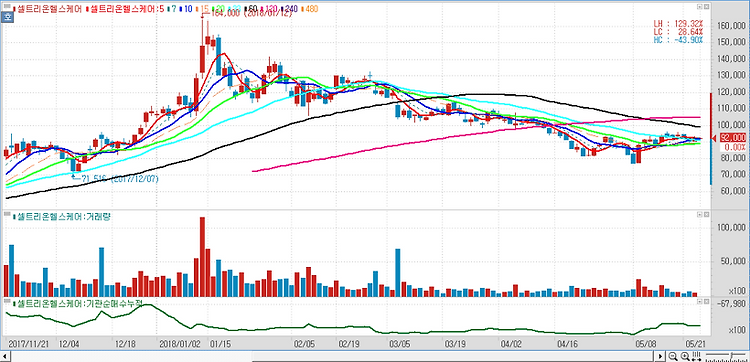750x362 pixels.
Task: Click the 2017/11/21 date axis label
Action: pyautogui.click(x=29, y=344)
